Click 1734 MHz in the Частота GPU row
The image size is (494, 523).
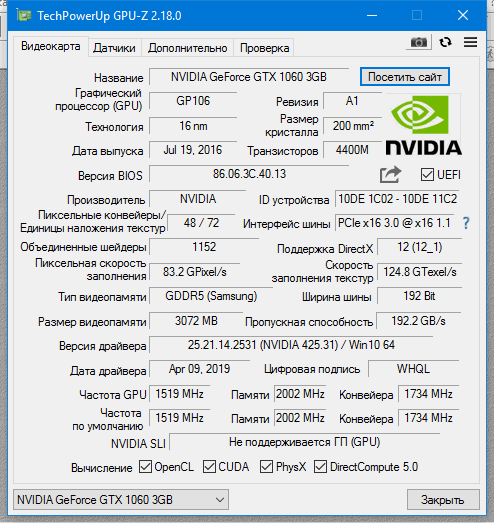click(x=428, y=394)
